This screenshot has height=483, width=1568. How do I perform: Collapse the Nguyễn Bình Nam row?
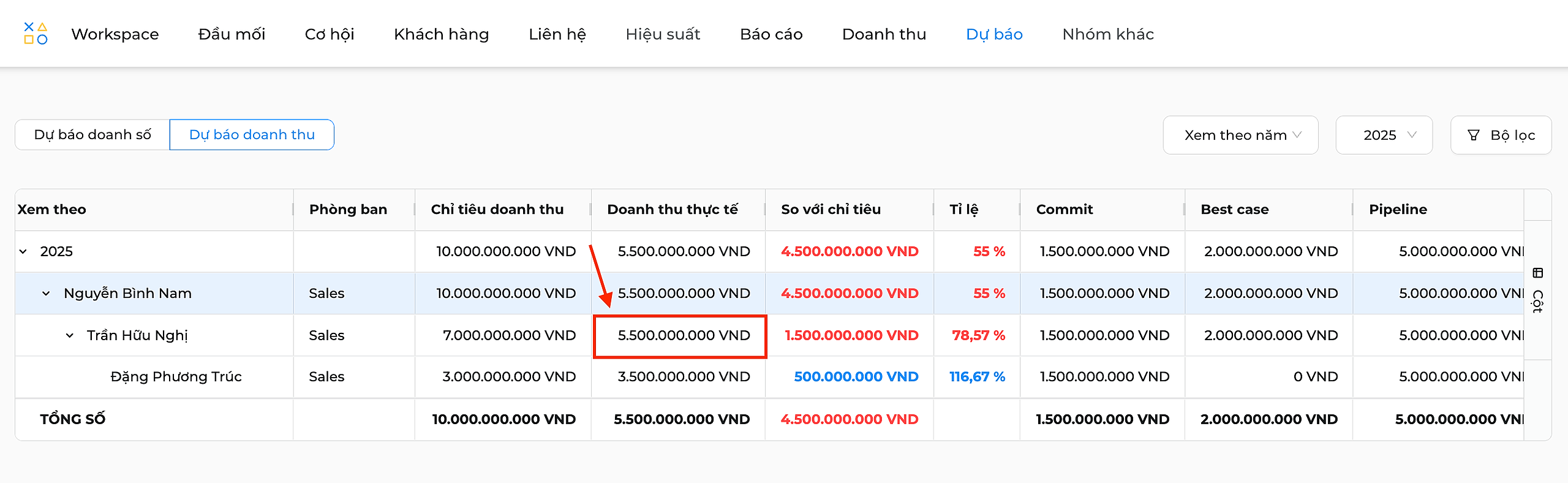pos(46,294)
